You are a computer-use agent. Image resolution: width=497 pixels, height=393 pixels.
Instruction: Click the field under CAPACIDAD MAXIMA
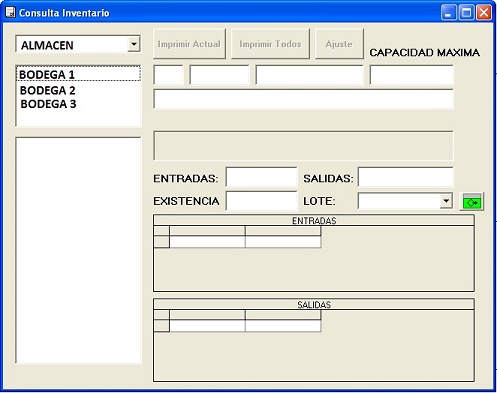[x=411, y=75]
